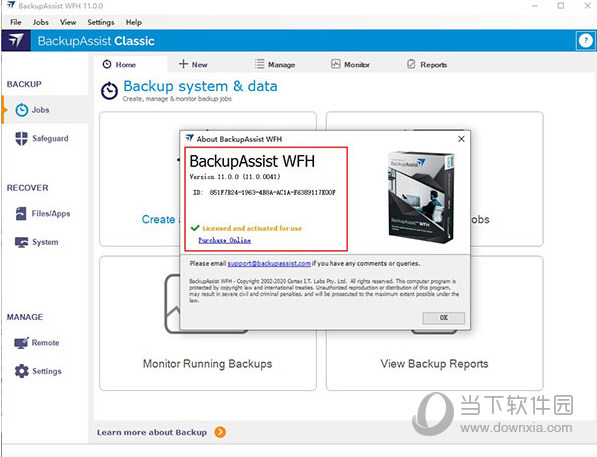Click the Remote monitor icon
Viewport: 597px width, 457px height.
click(21, 343)
